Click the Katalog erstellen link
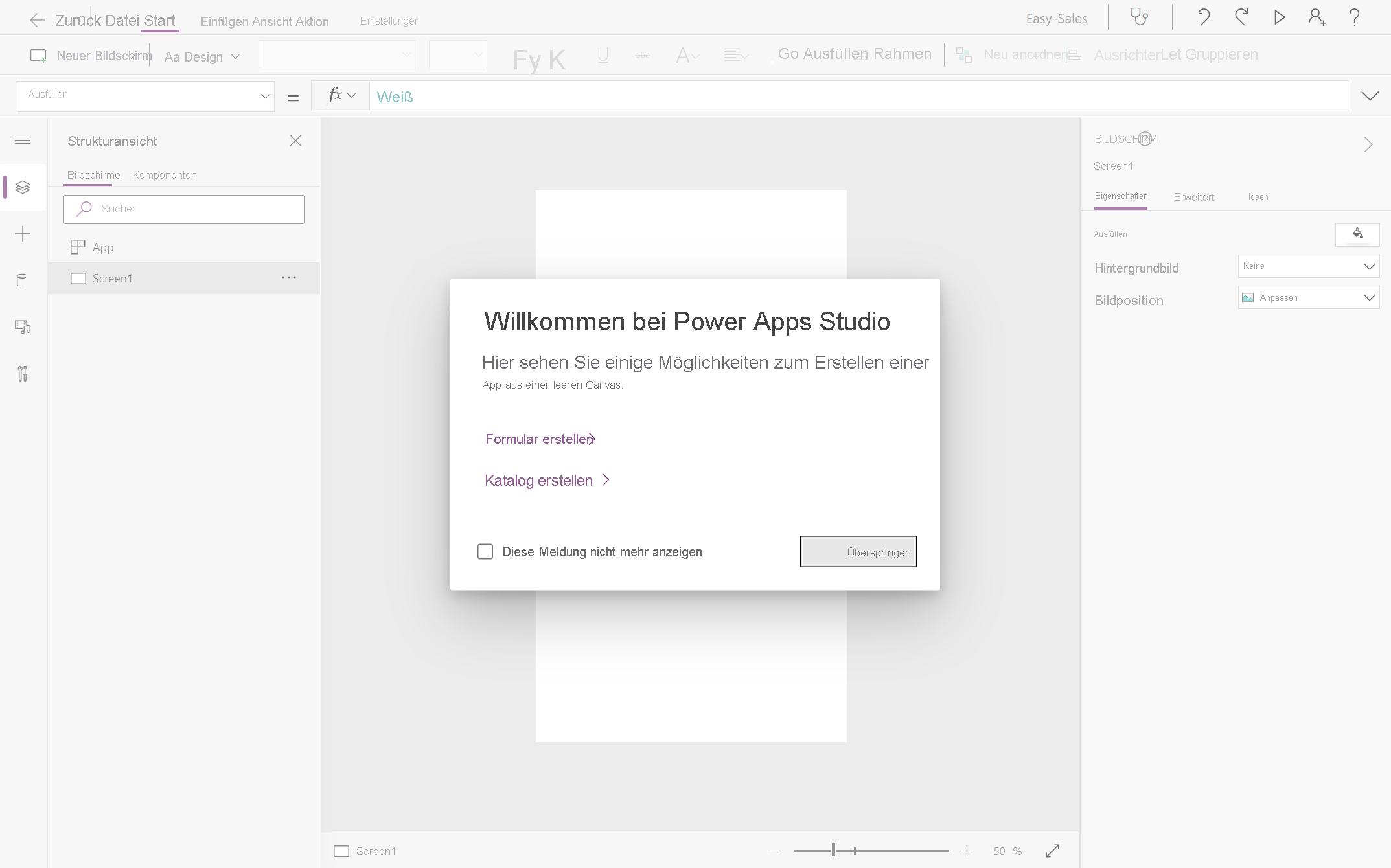This screenshot has height=868, width=1391. point(547,480)
